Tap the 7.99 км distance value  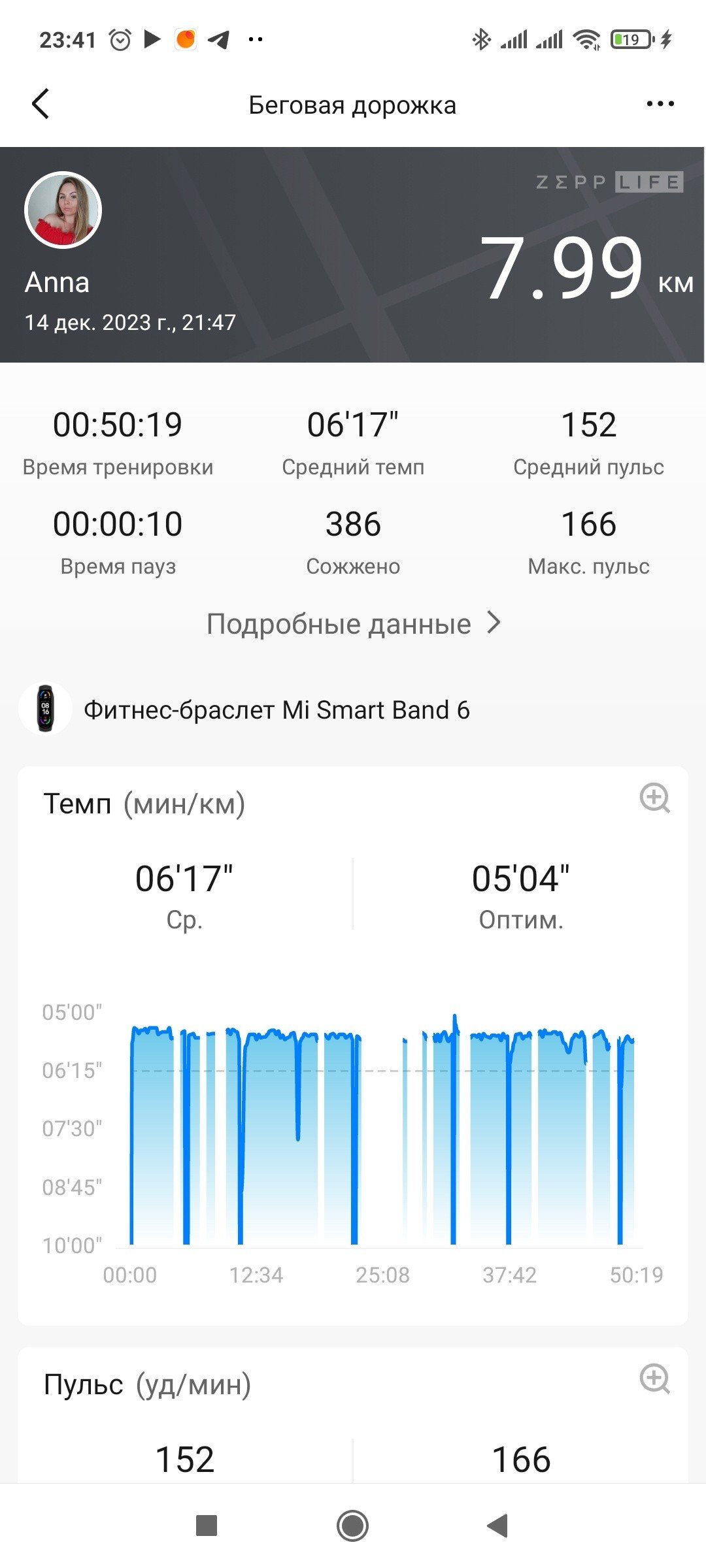pos(586,269)
